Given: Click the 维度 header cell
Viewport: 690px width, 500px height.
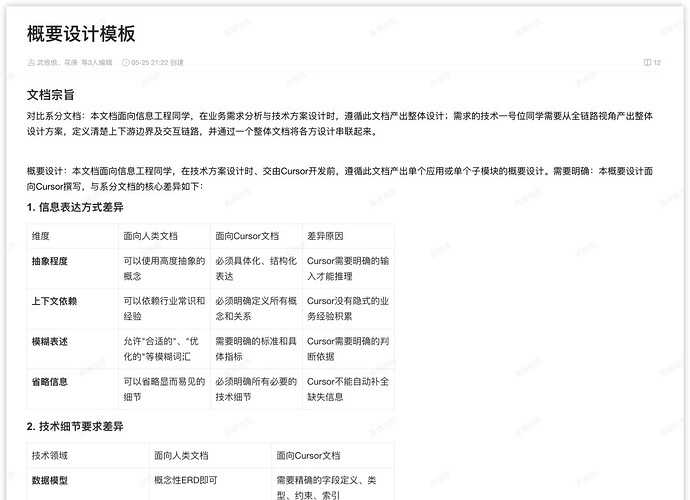Looking at the screenshot, I should (x=73, y=236).
